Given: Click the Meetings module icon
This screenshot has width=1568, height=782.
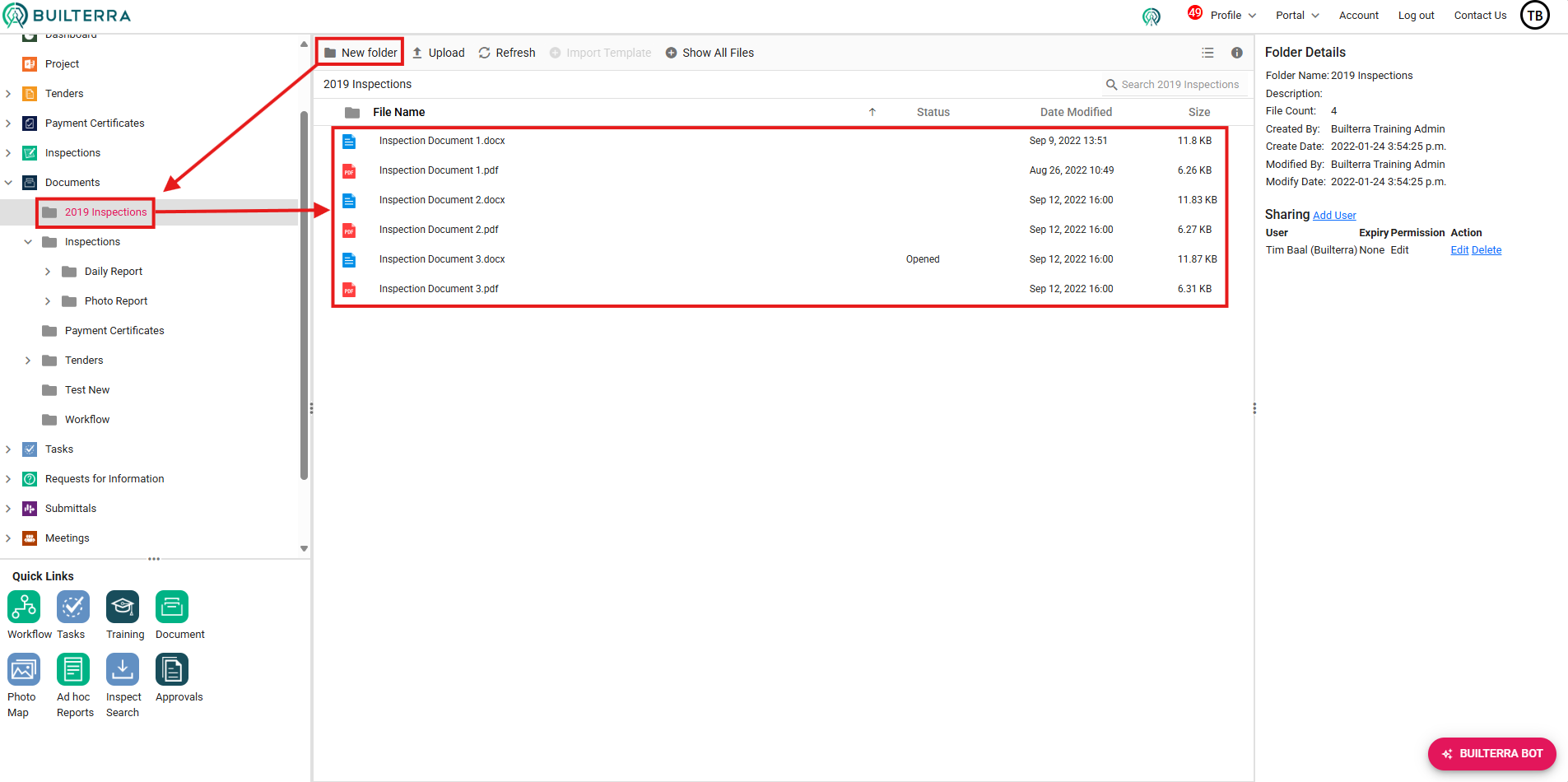Looking at the screenshot, I should pyautogui.click(x=30, y=538).
